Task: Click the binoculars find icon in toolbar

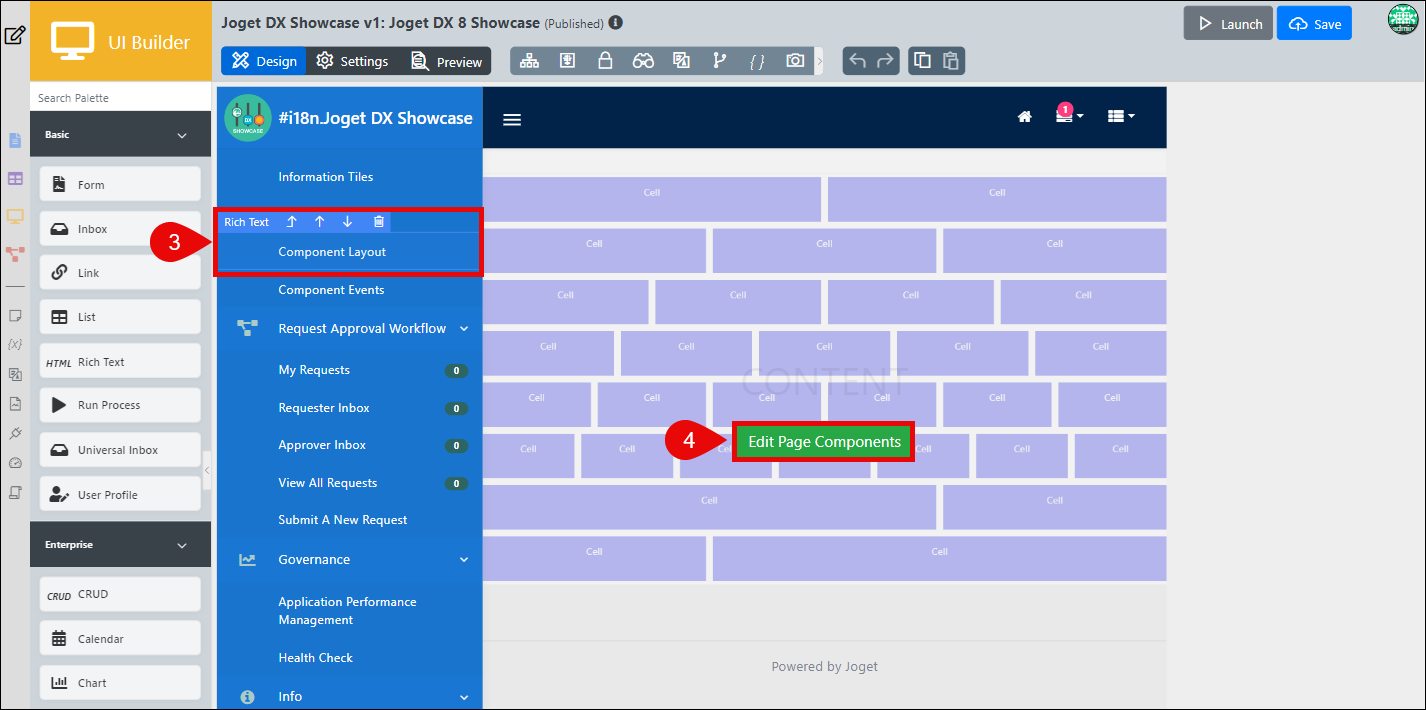Action: (643, 61)
